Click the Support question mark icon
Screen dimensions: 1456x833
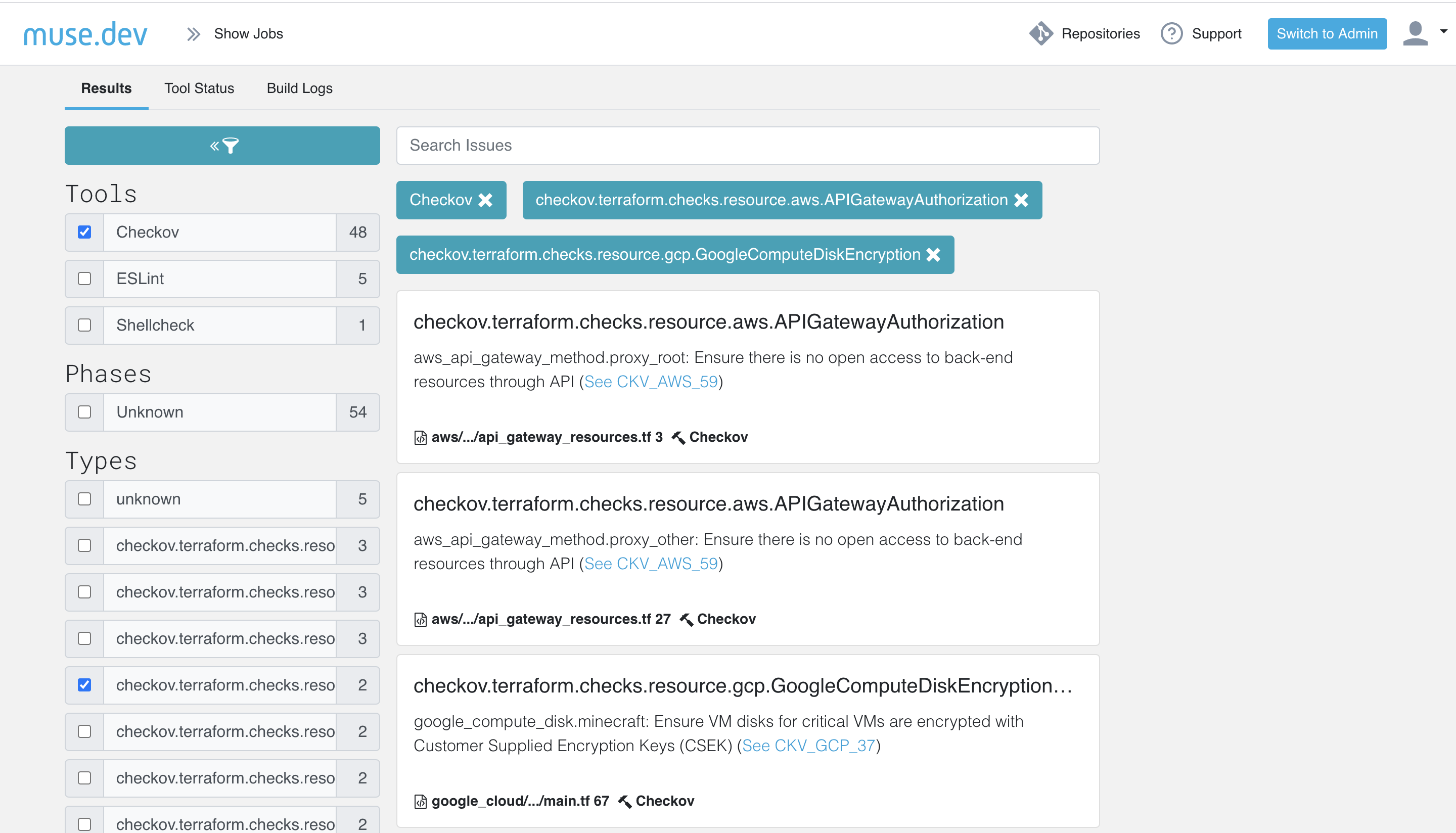coord(1171,34)
